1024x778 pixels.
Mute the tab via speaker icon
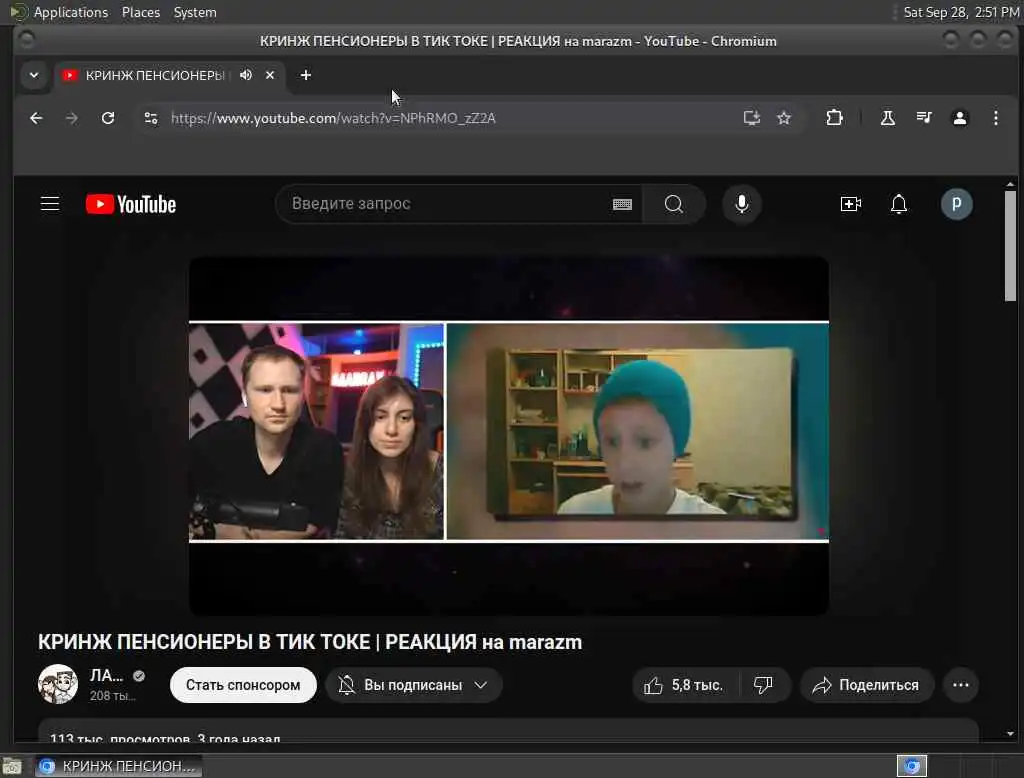click(246, 75)
